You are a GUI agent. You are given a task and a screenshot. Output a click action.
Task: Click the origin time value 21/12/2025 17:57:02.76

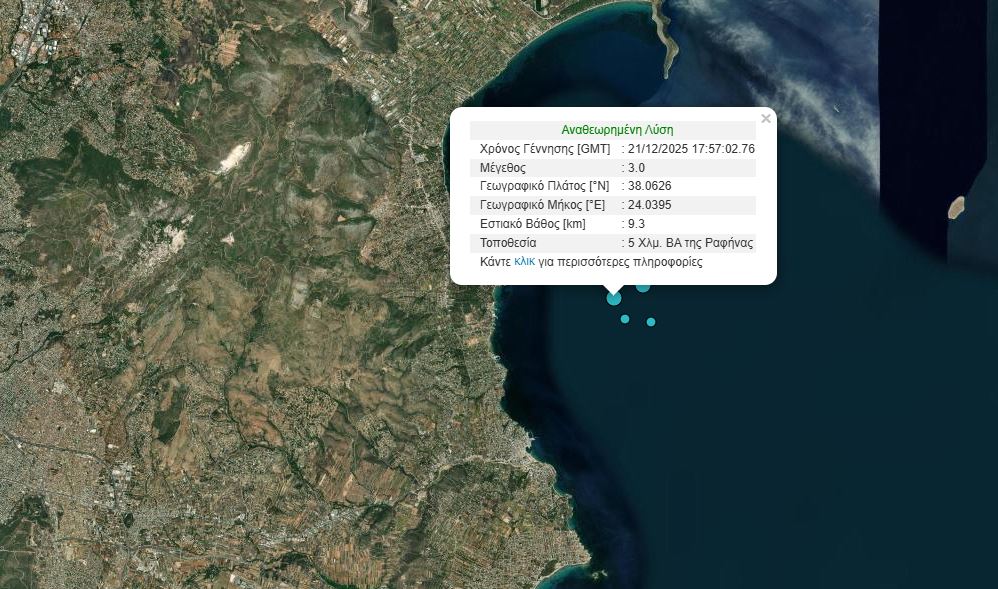691,149
